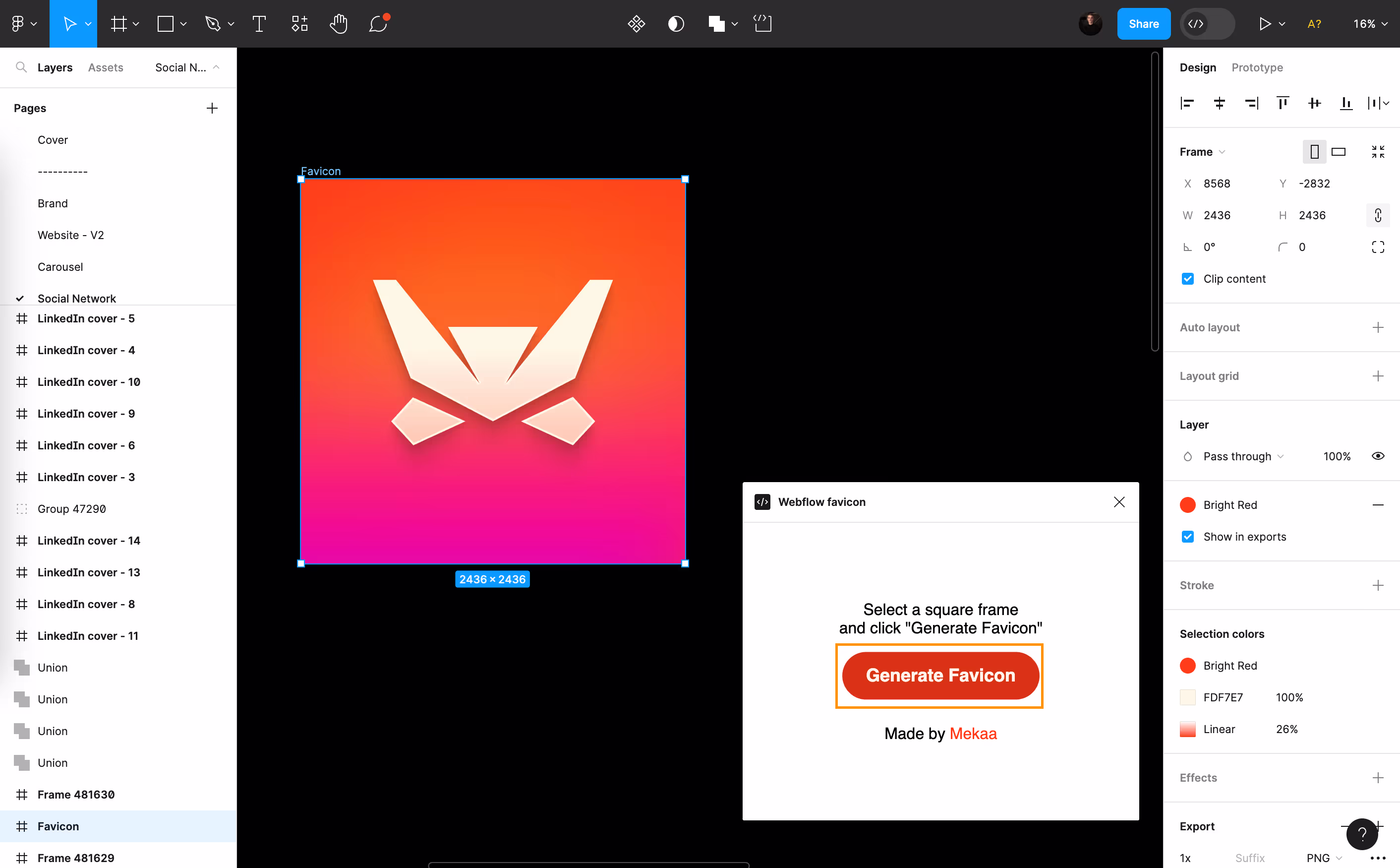Open presentation options chevron

click(x=1283, y=23)
